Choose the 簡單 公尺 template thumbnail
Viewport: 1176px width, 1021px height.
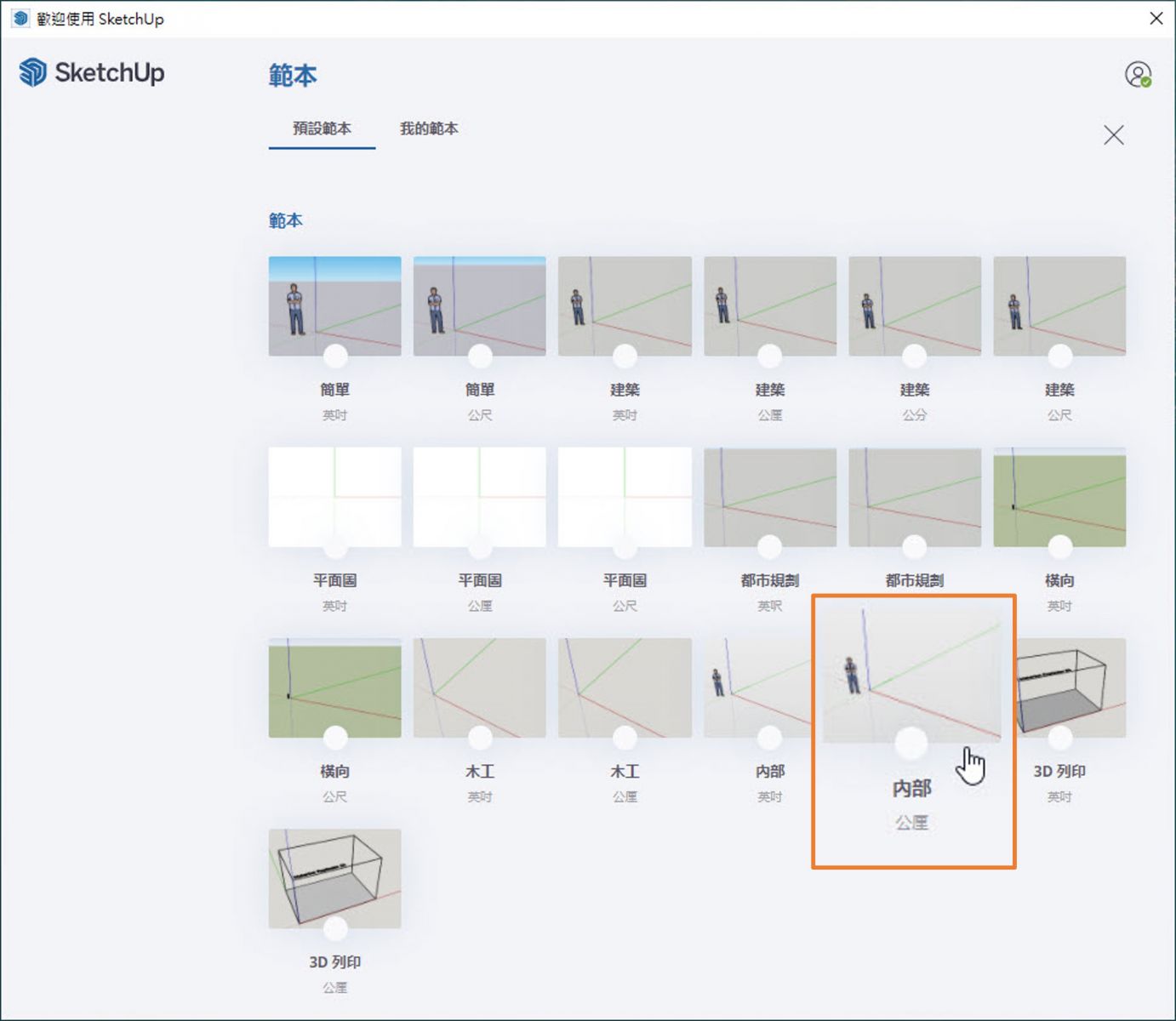pyautogui.click(x=480, y=305)
